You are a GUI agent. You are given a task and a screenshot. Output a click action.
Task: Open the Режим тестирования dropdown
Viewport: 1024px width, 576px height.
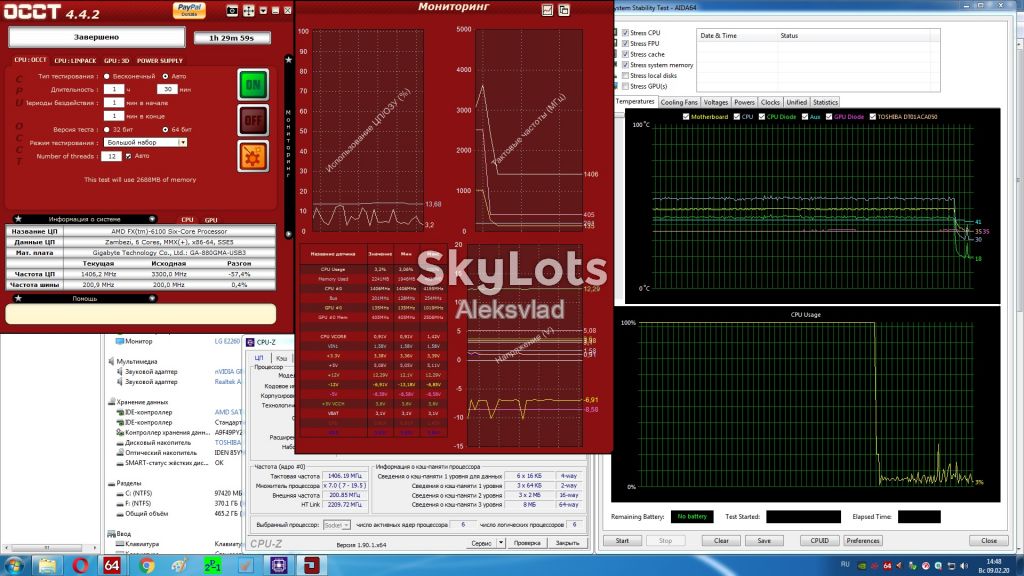pyautogui.click(x=183, y=142)
